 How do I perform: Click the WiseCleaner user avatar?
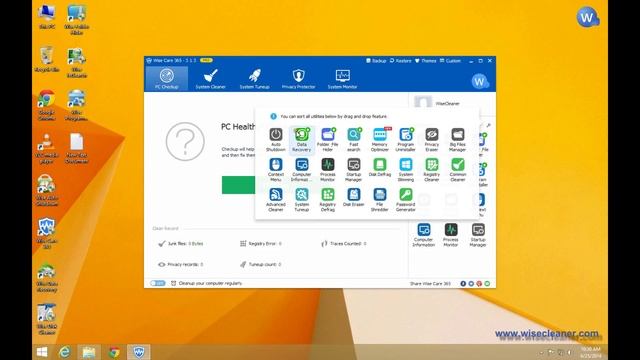422,102
